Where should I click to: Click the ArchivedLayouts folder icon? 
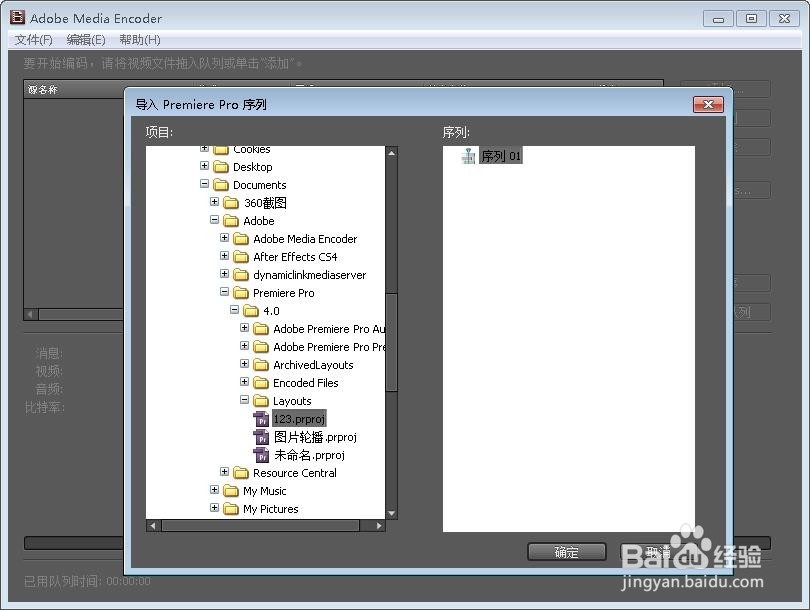point(261,365)
